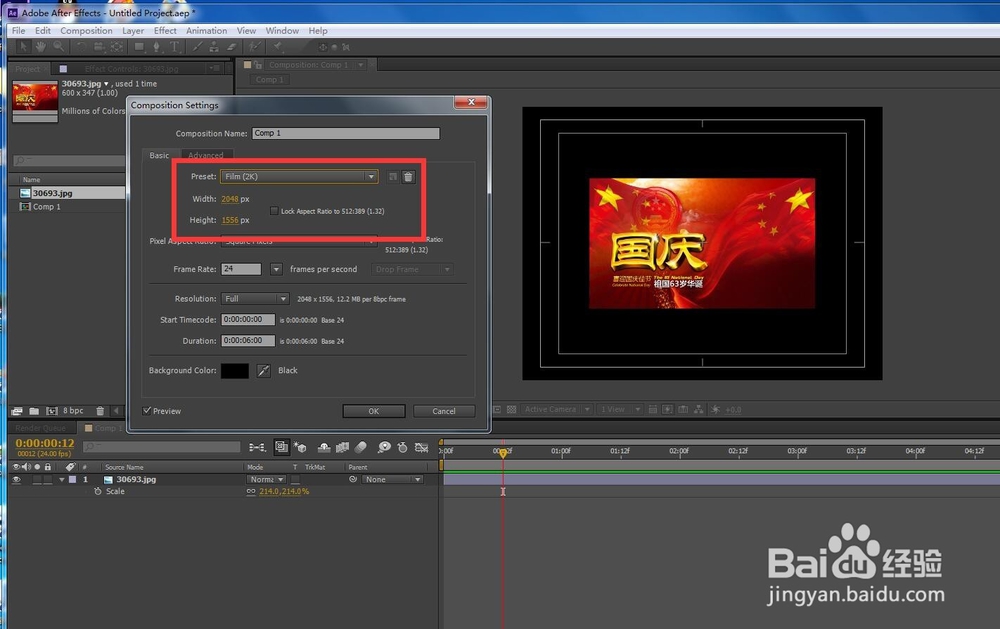Open the frame rate dropdown arrow
This screenshot has height=629, width=1000.
[276, 269]
